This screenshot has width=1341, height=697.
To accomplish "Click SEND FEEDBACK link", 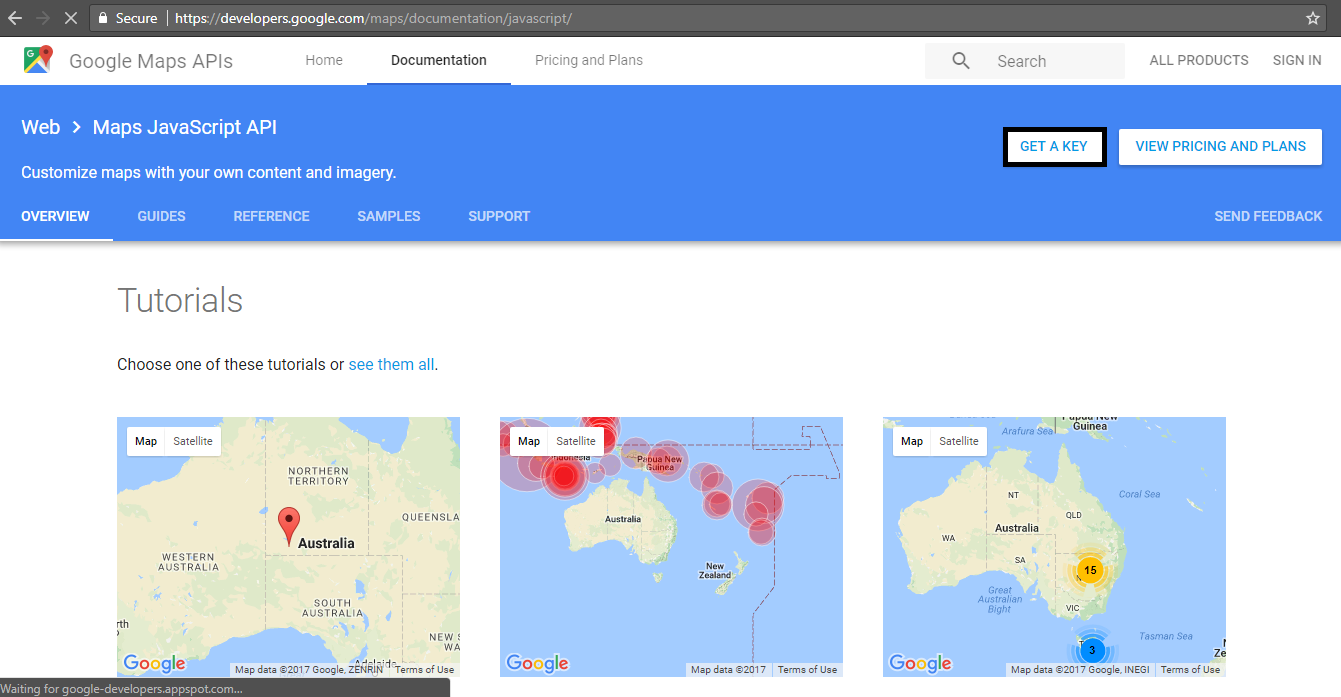I will [x=1268, y=216].
